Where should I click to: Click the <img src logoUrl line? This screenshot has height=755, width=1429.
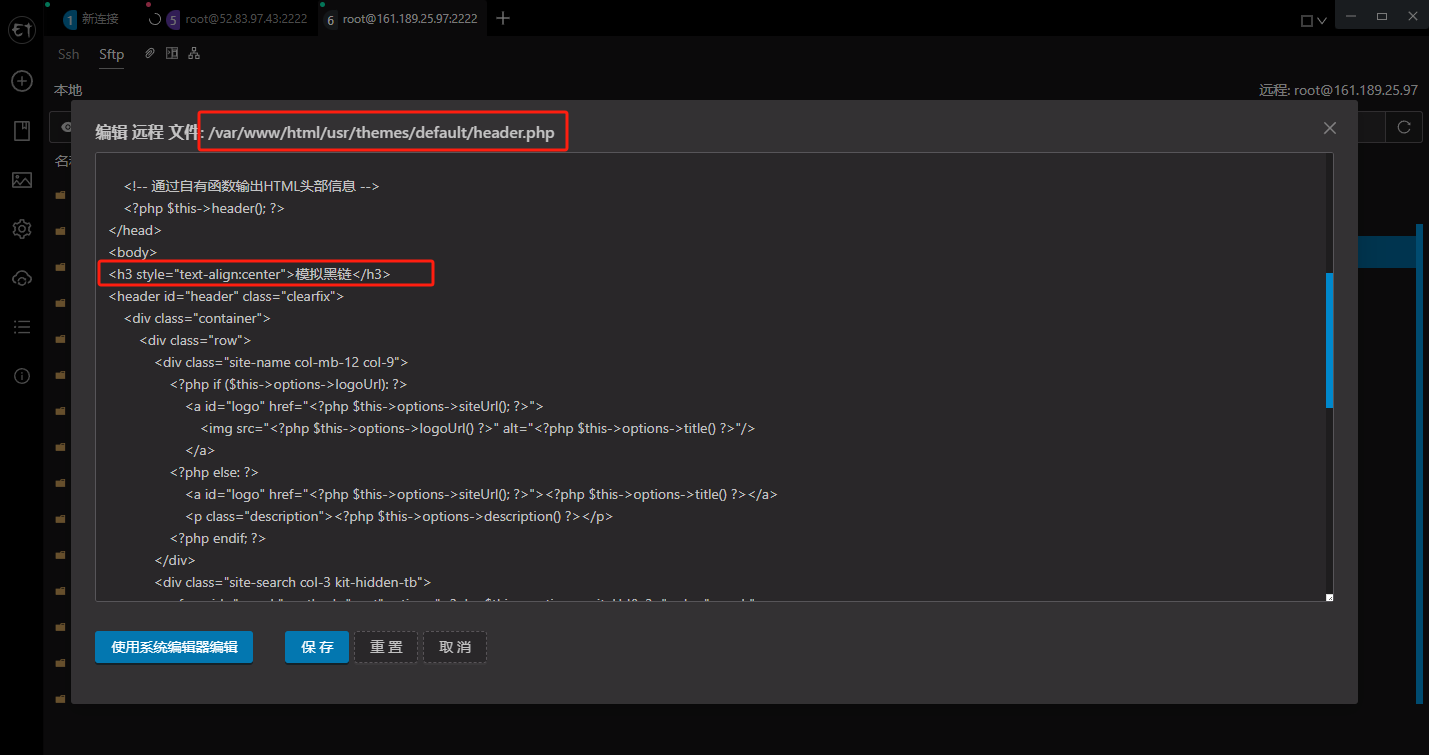pos(478,428)
